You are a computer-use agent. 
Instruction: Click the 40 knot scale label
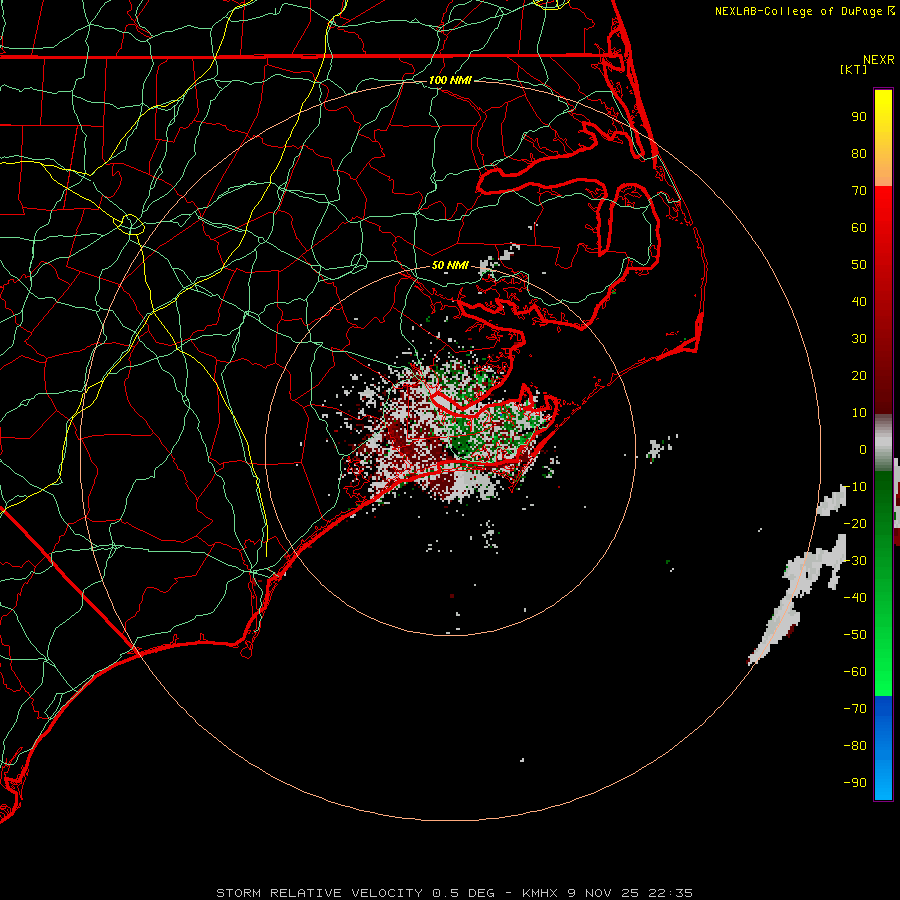click(859, 302)
